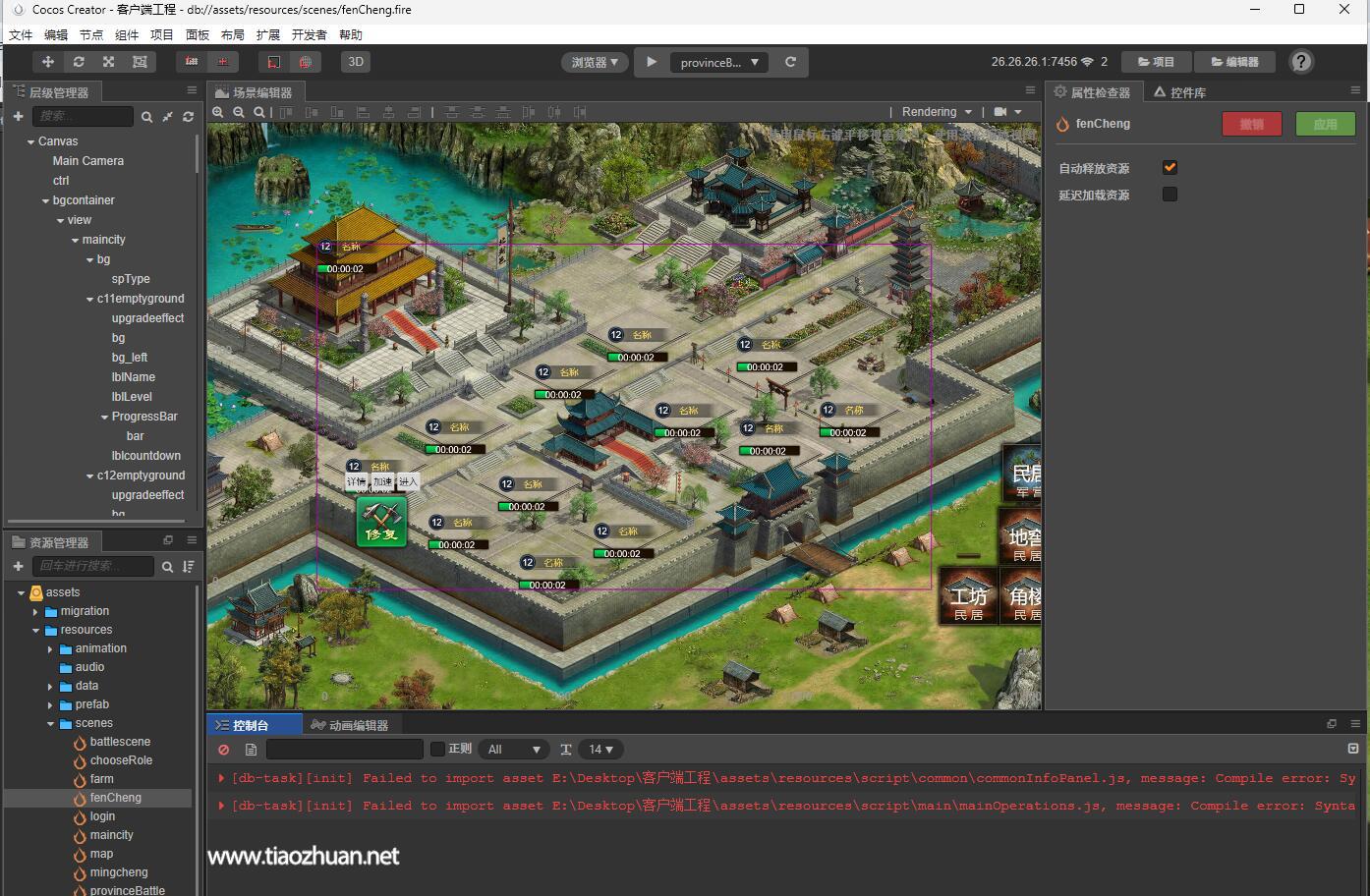Select the rect transform tool

(x=140, y=62)
